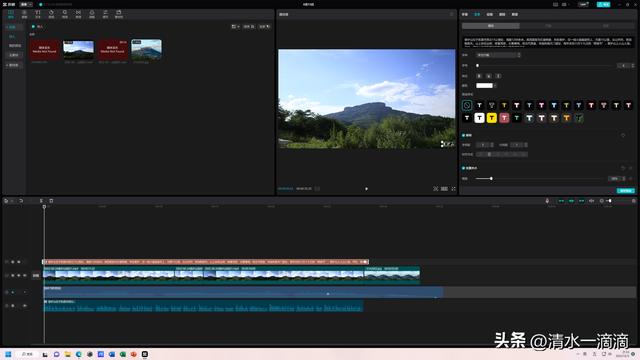640x360 pixels.
Task: Click the preview fullscreen icon
Action: click(453, 189)
